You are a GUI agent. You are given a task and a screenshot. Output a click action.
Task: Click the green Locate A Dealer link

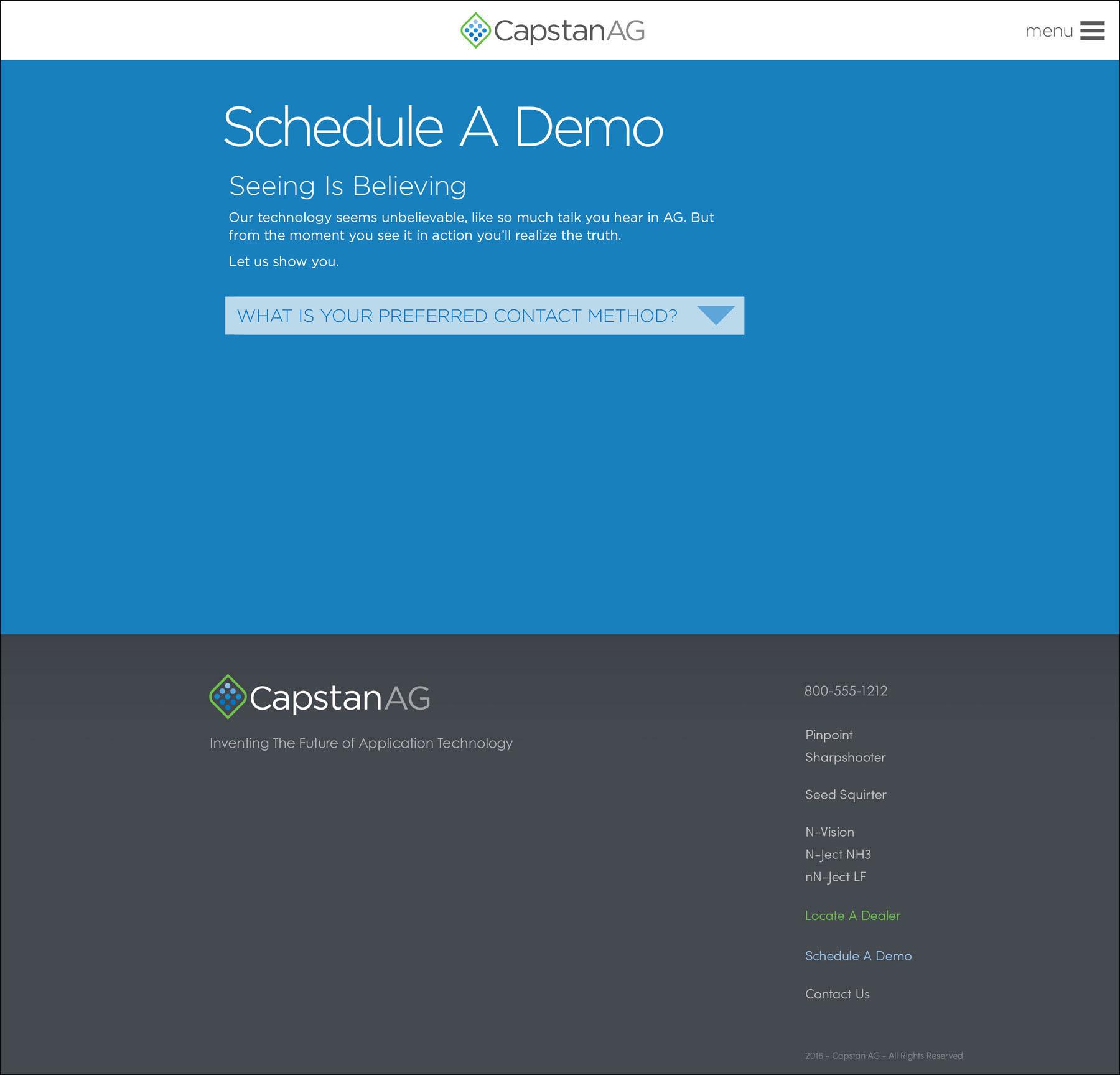coord(852,916)
